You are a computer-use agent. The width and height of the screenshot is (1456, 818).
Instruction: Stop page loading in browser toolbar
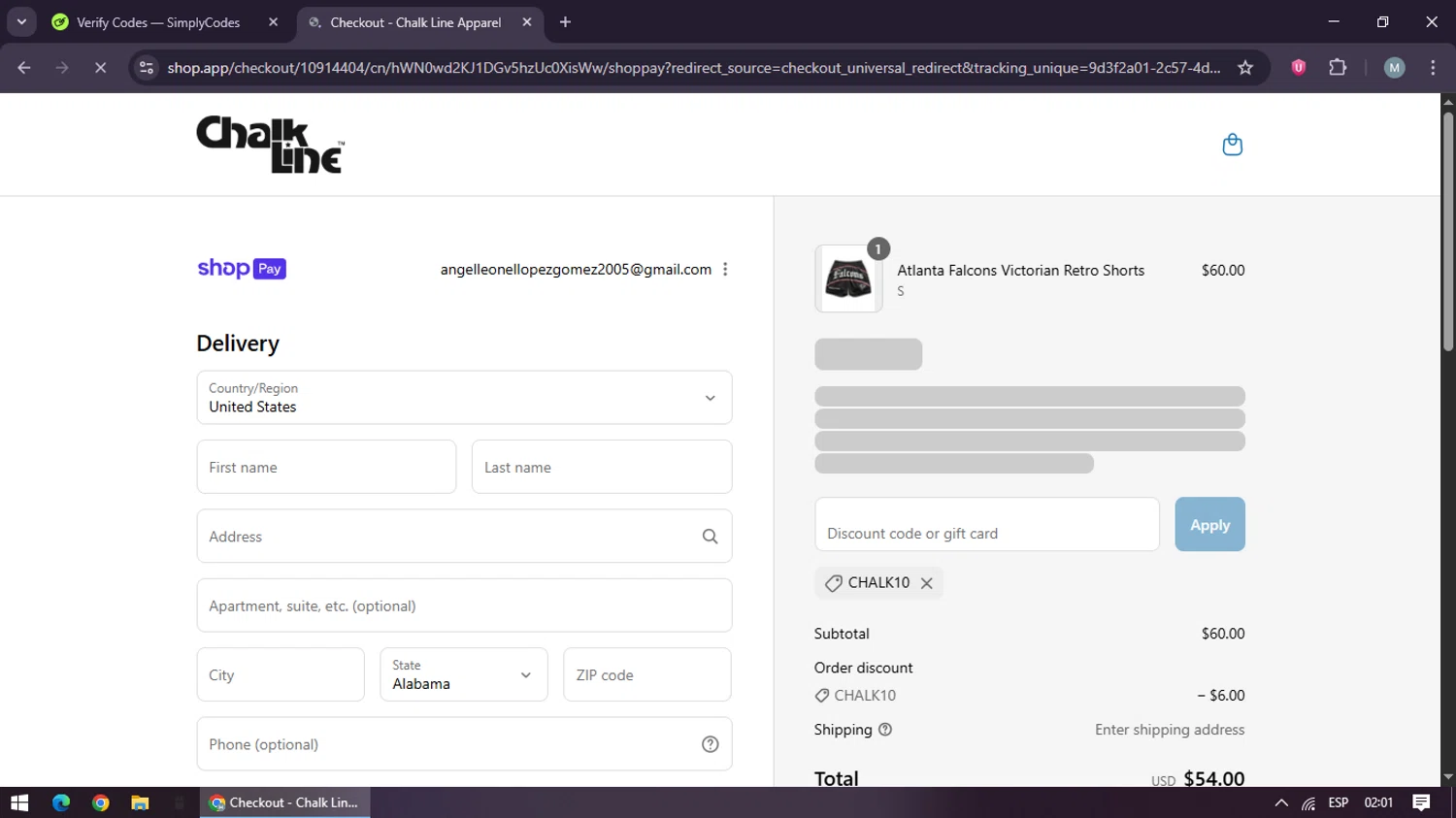point(100,68)
